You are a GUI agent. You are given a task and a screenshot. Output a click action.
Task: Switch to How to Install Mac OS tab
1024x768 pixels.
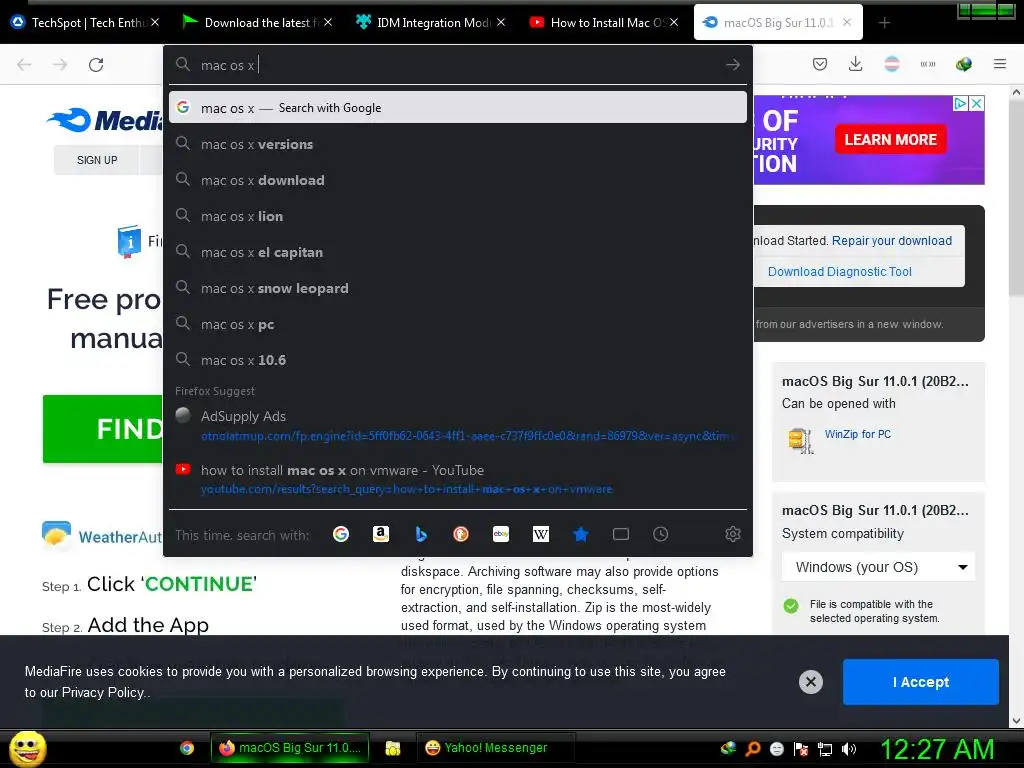(x=604, y=23)
